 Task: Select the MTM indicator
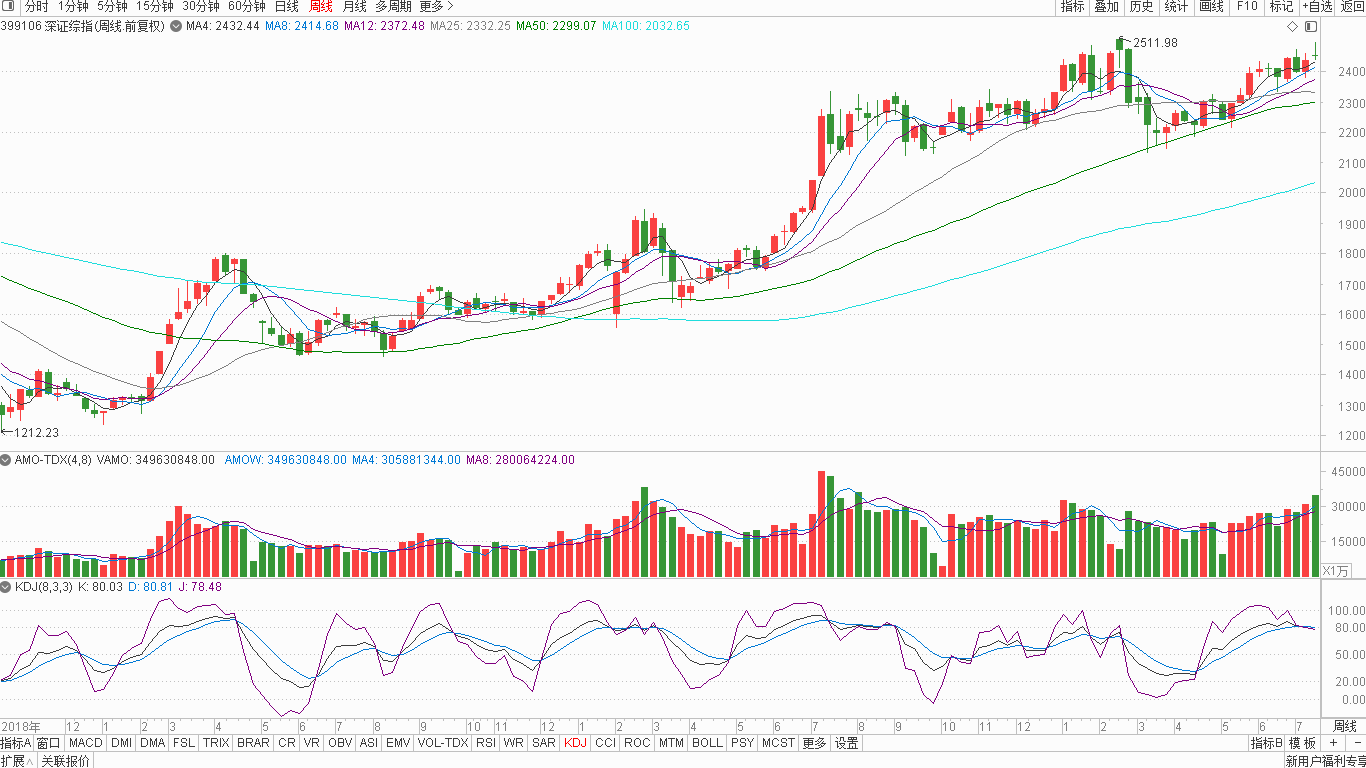tap(671, 743)
